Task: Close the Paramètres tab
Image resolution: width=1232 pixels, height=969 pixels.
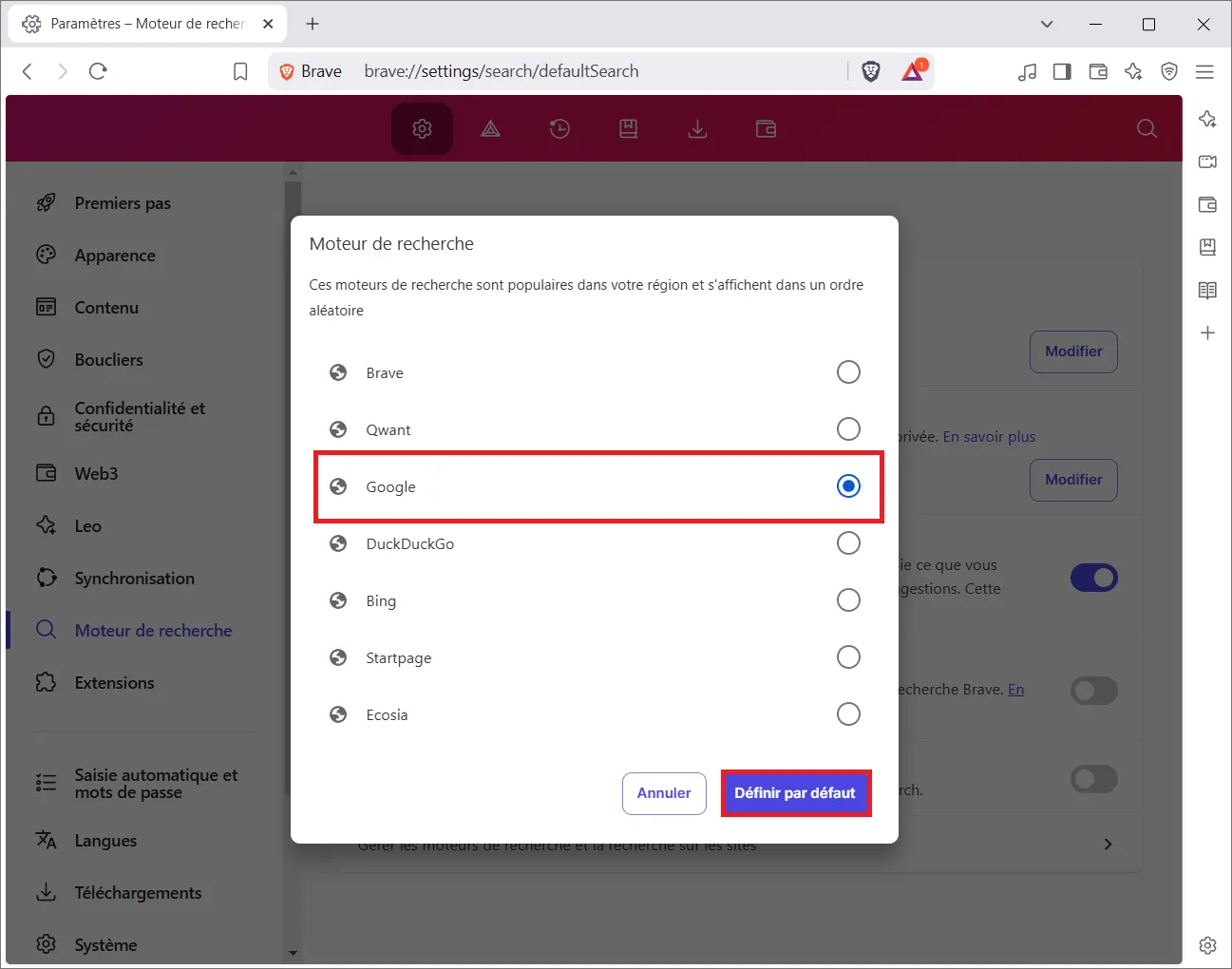Action: 268,24
